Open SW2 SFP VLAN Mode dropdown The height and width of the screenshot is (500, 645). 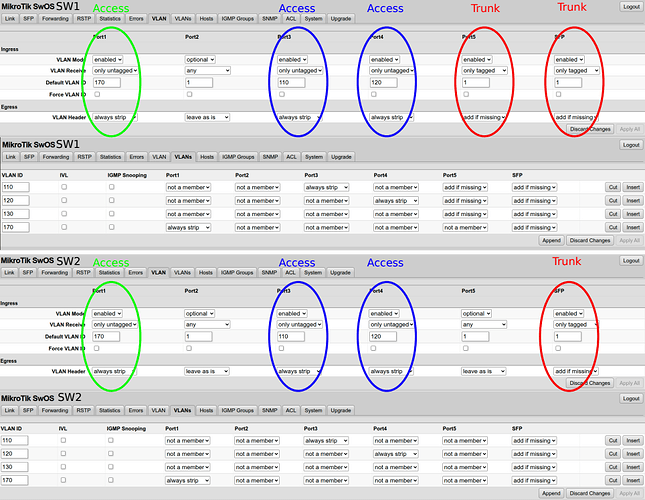[x=568, y=314]
